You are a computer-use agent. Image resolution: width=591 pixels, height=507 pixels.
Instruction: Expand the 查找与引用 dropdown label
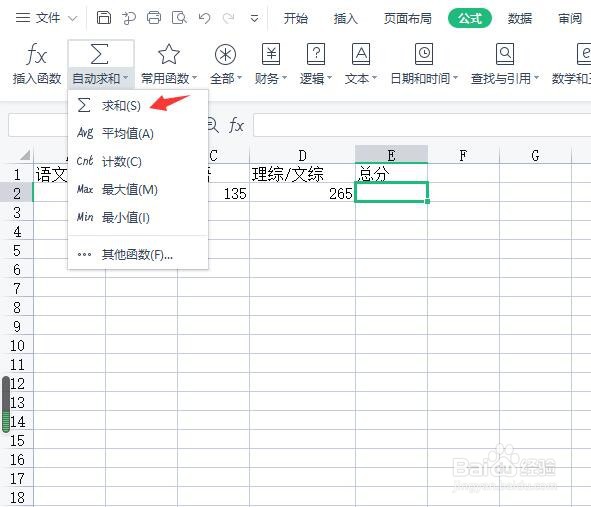[x=505, y=78]
